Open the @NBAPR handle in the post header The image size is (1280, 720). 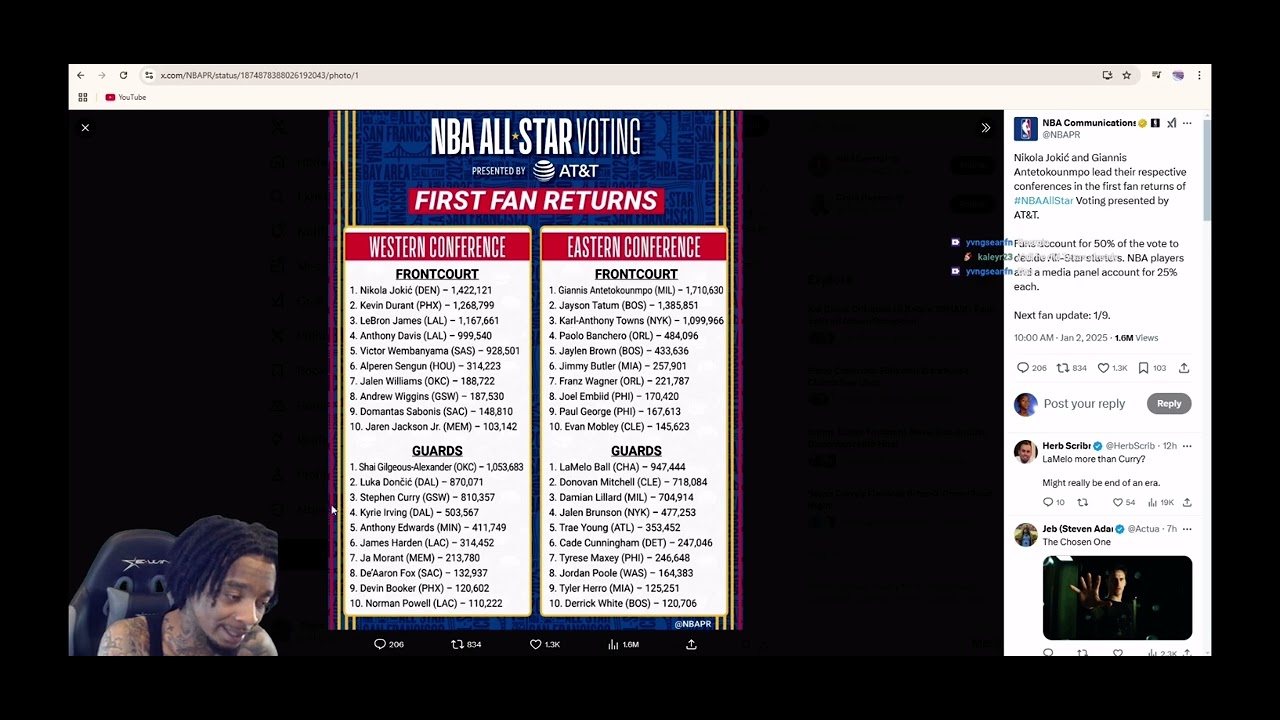pos(1061,135)
